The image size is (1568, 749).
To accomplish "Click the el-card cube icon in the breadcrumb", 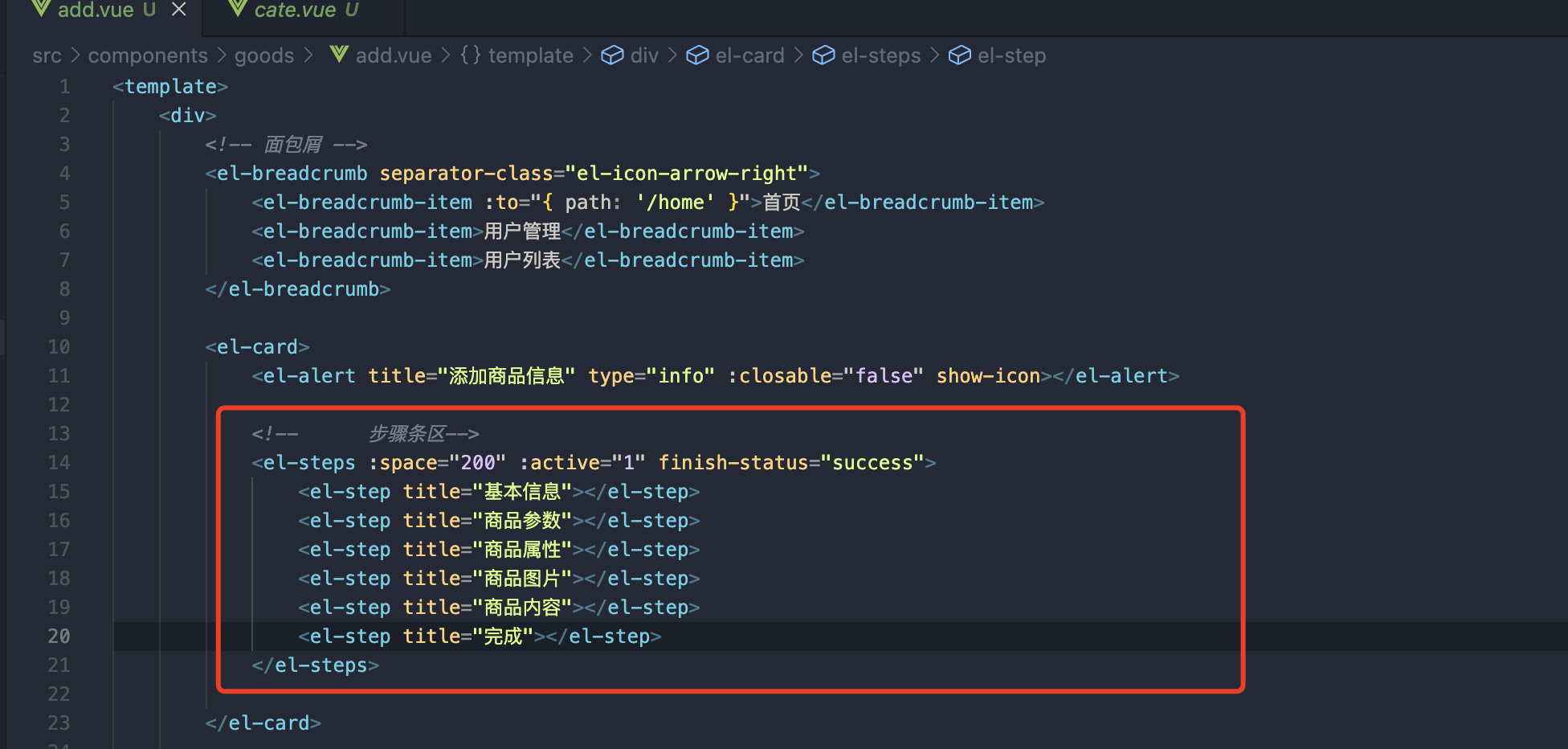I will 697,55.
